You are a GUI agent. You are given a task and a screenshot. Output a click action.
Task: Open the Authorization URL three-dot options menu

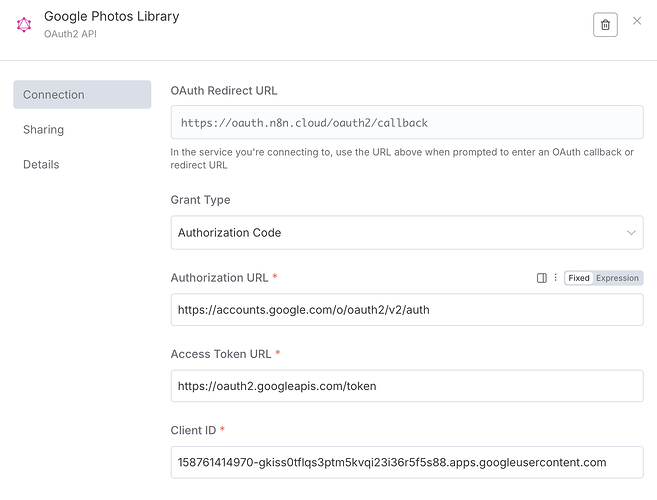coord(555,277)
